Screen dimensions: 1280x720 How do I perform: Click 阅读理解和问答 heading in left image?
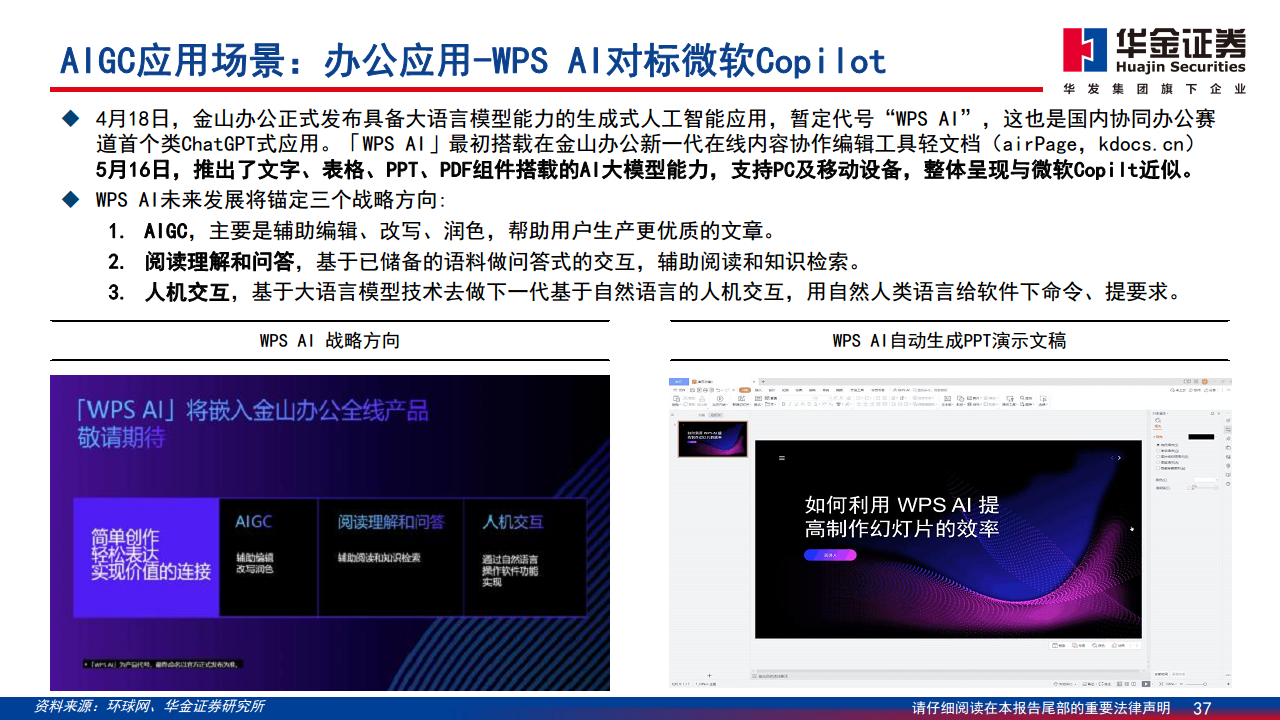pyautogui.click(x=391, y=521)
